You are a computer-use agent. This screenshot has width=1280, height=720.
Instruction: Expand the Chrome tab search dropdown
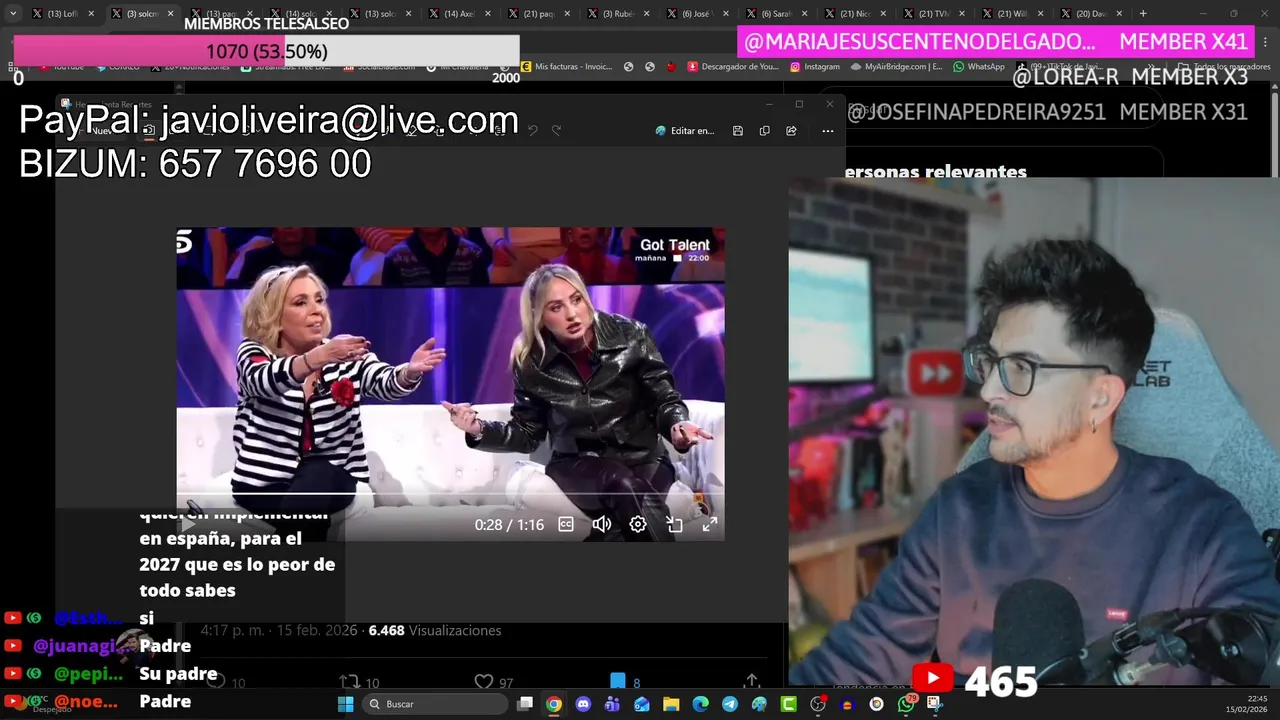pyautogui.click(x=13, y=14)
